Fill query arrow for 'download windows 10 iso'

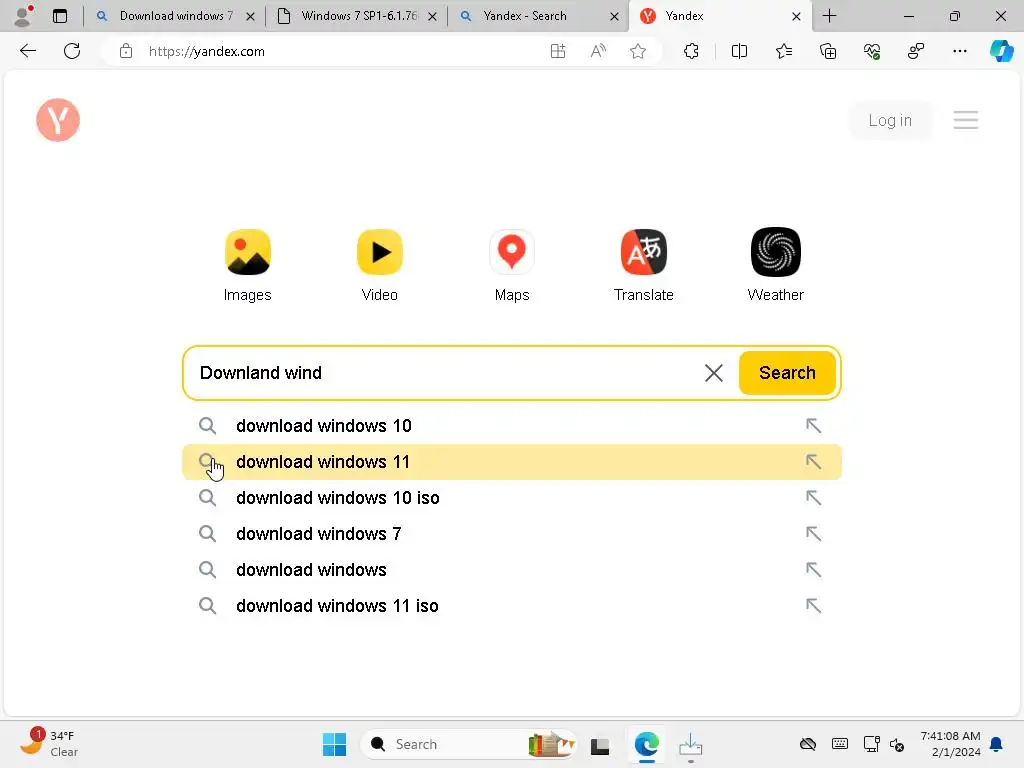coord(813,498)
